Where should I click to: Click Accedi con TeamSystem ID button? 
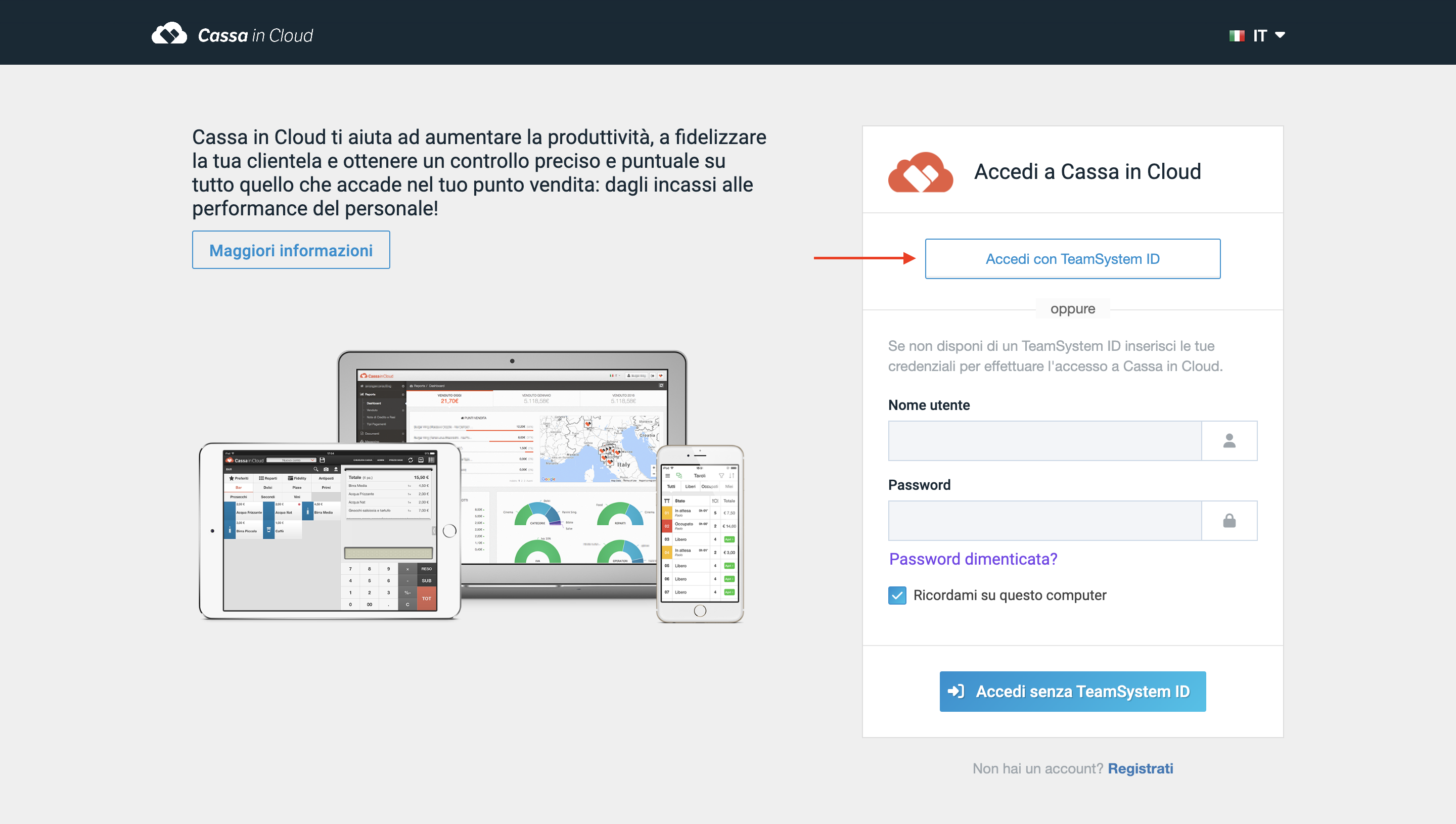click(1072, 259)
